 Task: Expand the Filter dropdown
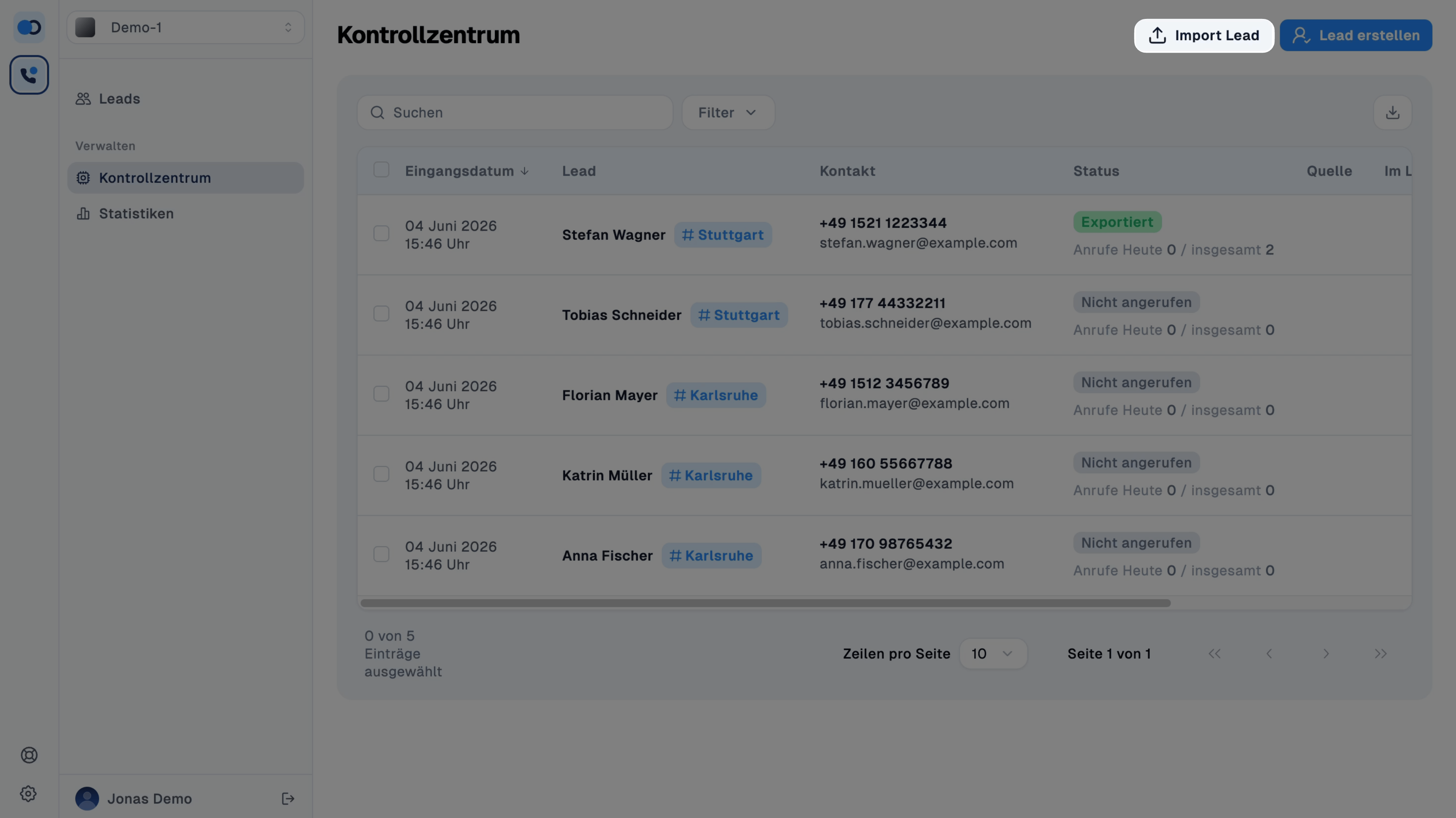click(728, 112)
